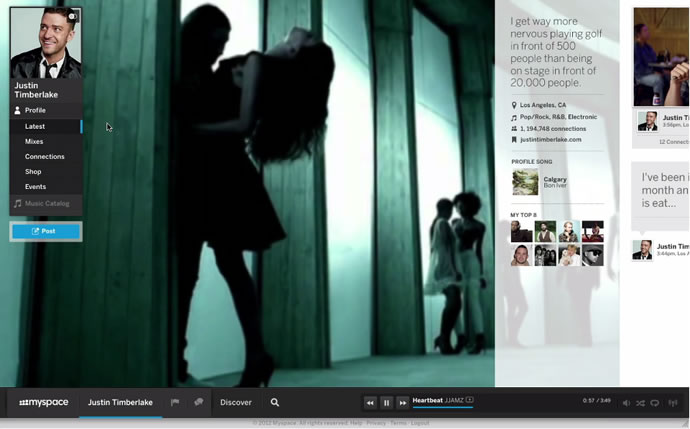The width and height of the screenshot is (690, 429).
Task: Select Profile in the sidebar
Action: (46, 110)
